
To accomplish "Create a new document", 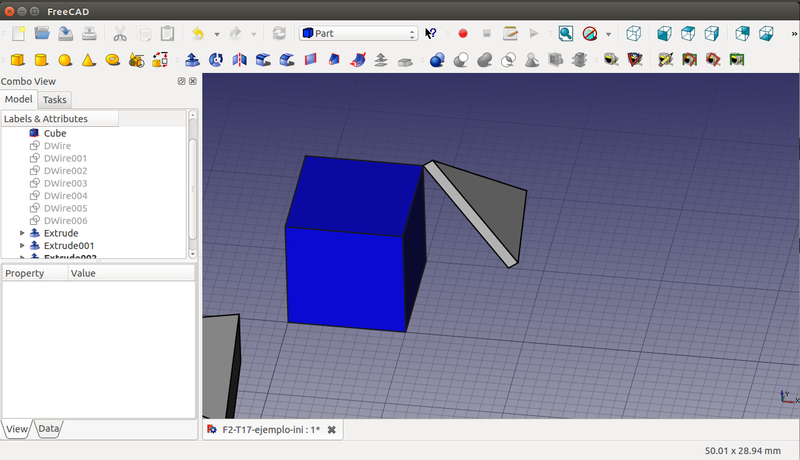I will pos(18,33).
